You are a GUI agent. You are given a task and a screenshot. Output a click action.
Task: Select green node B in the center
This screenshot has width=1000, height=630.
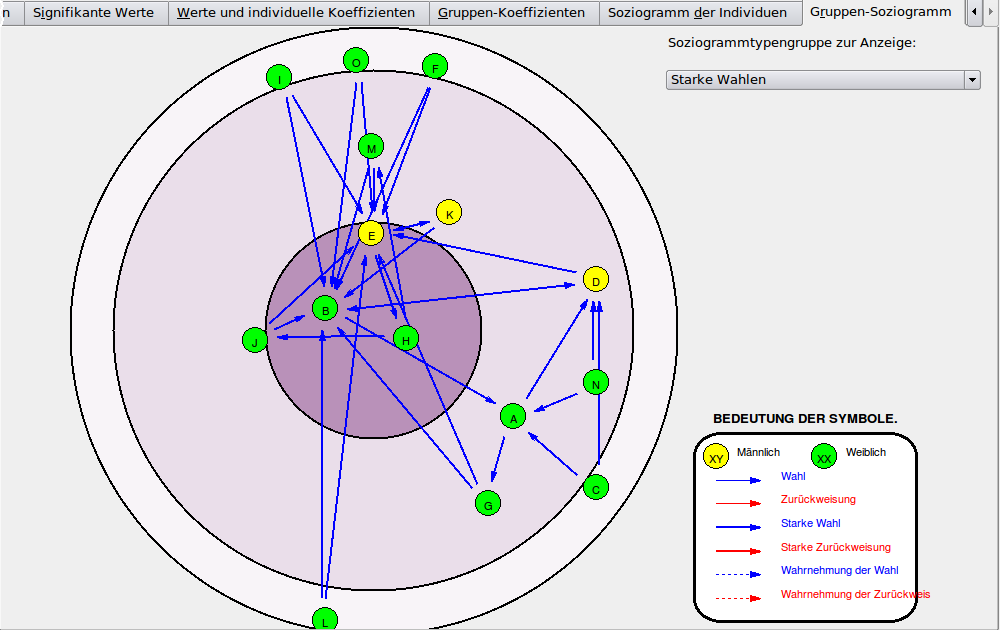325,309
